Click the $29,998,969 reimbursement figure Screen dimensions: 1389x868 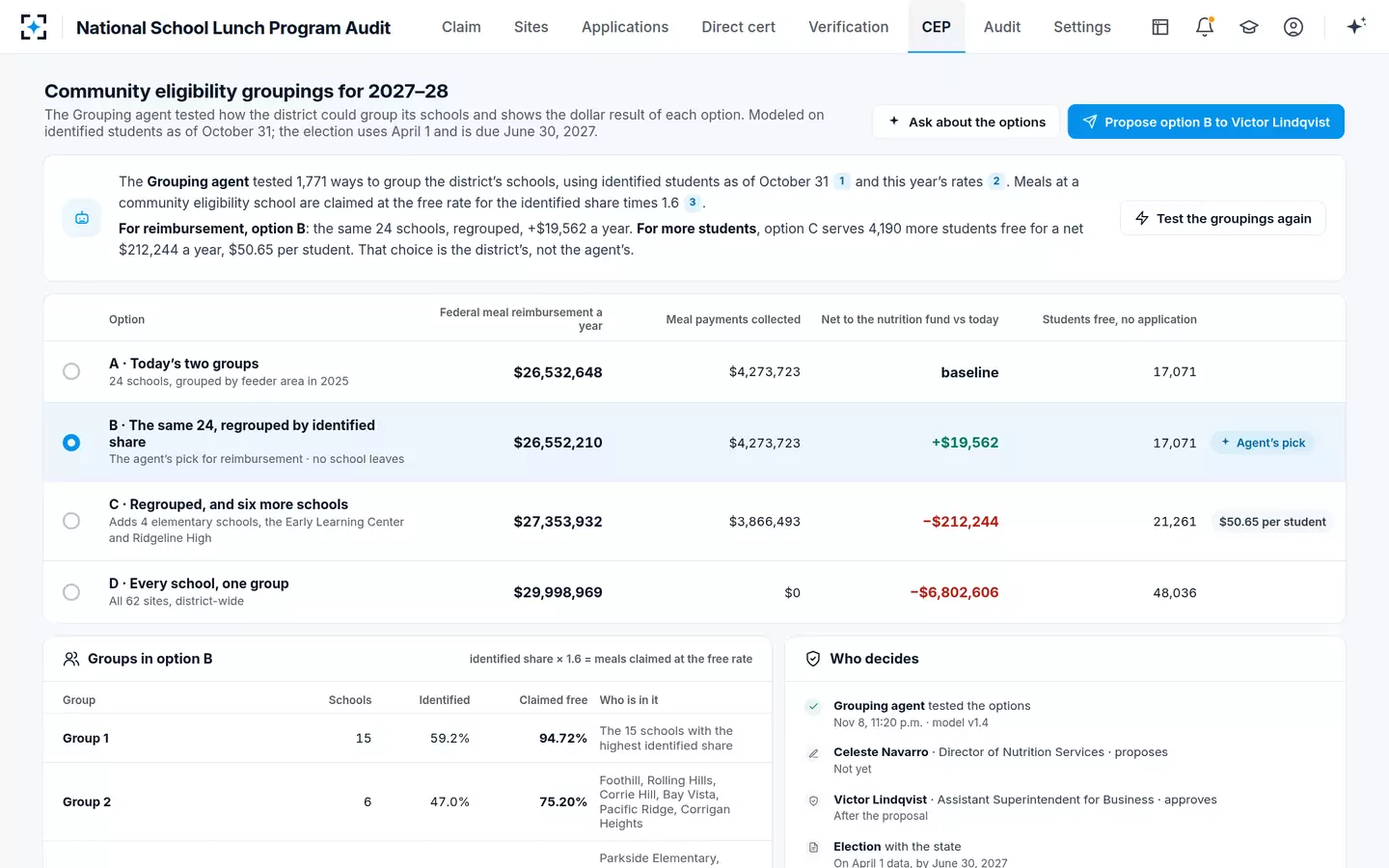point(558,592)
